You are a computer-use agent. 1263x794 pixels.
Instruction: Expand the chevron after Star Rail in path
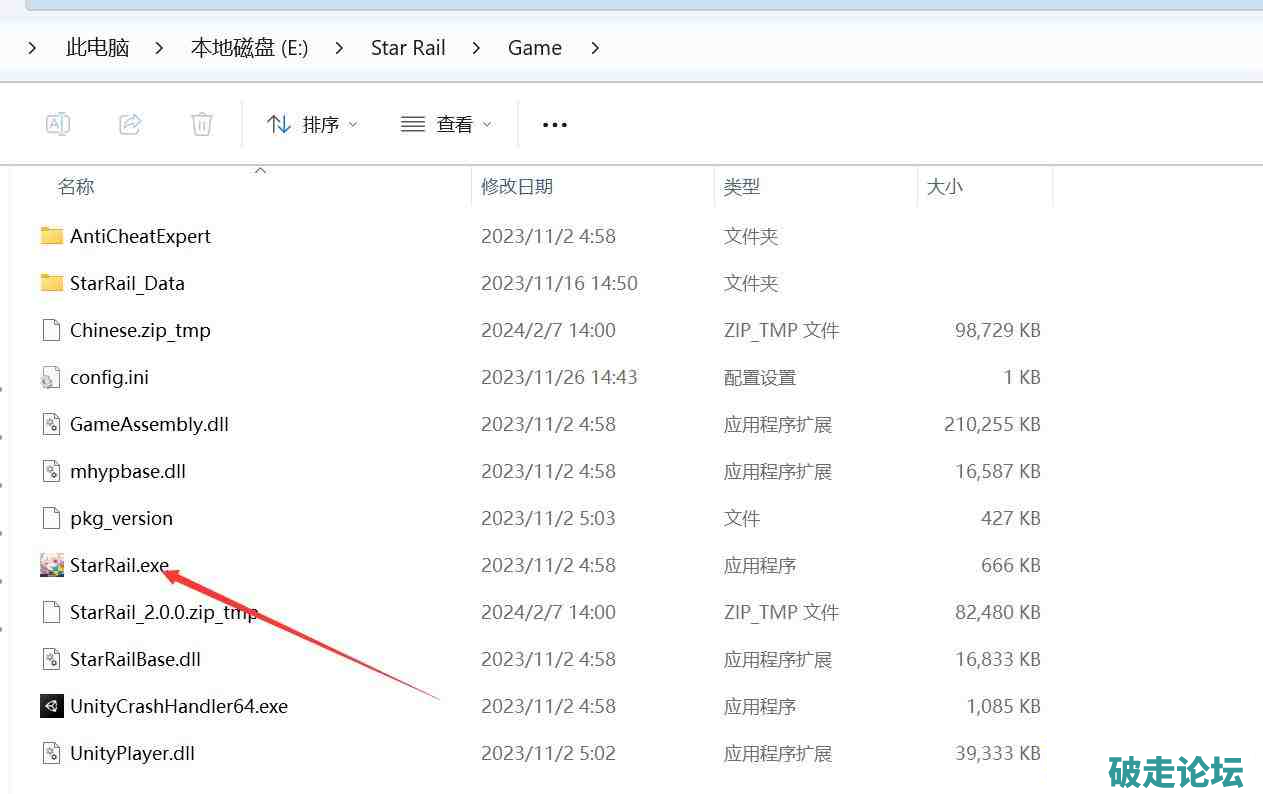coord(477,48)
